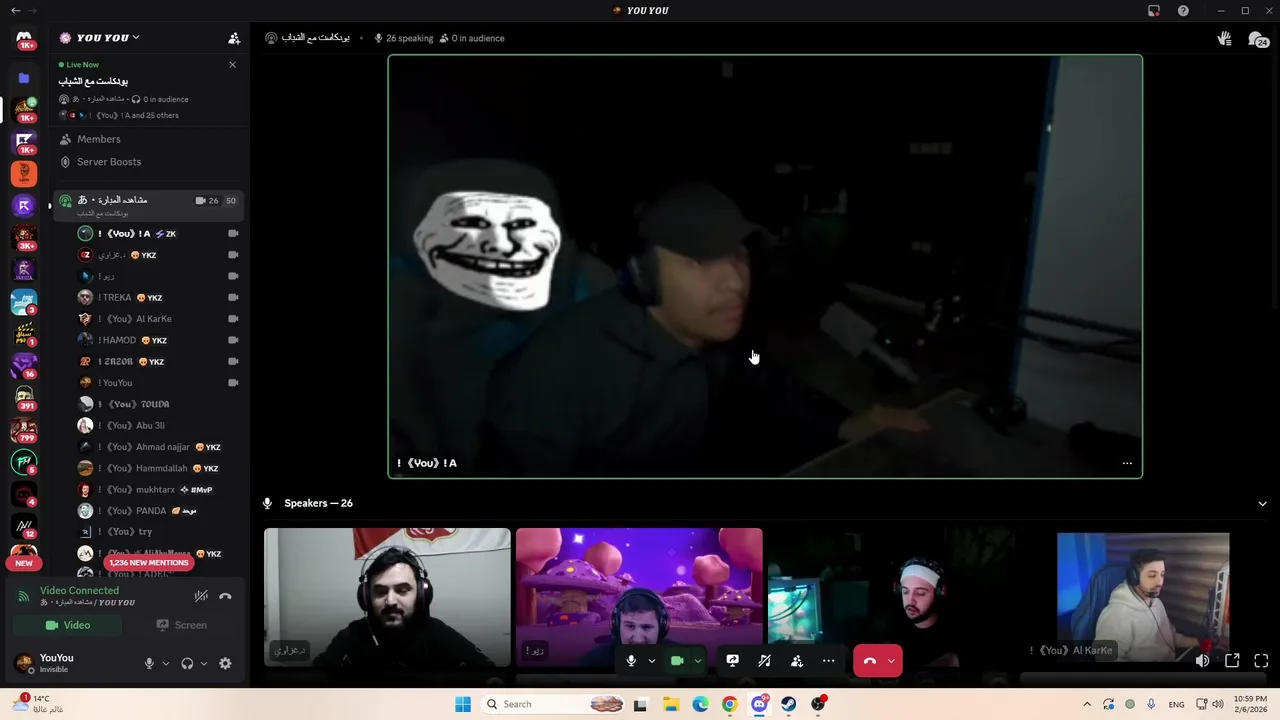
Task: Open Google Chrome from the taskbar
Action: 730,704
